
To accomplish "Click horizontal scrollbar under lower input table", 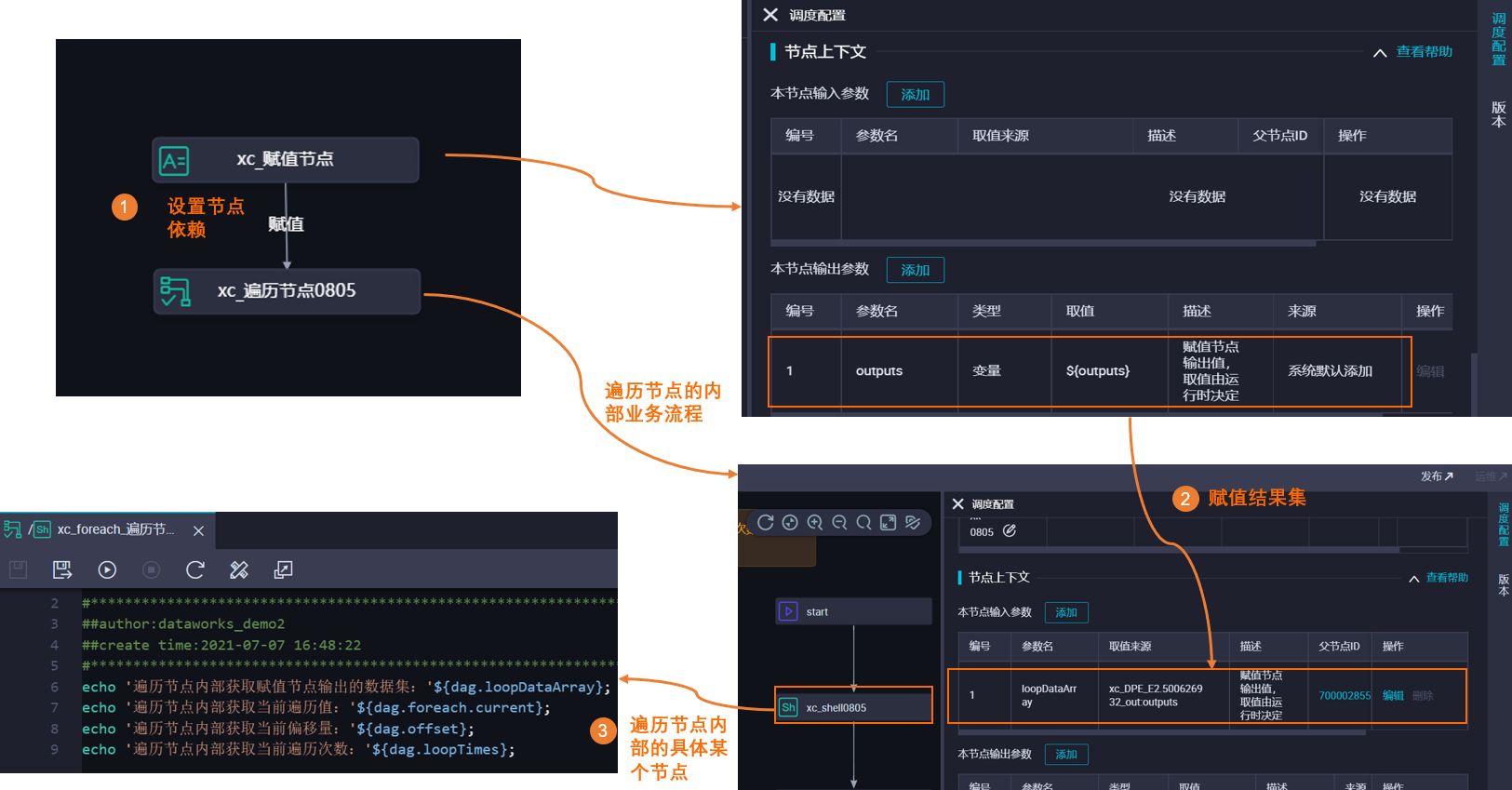I will point(1163,732).
